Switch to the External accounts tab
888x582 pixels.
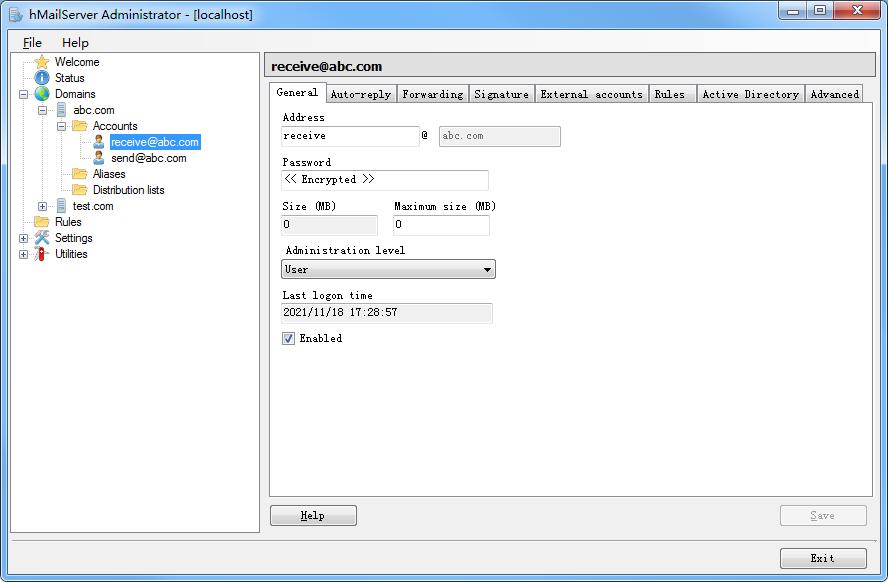tap(591, 94)
